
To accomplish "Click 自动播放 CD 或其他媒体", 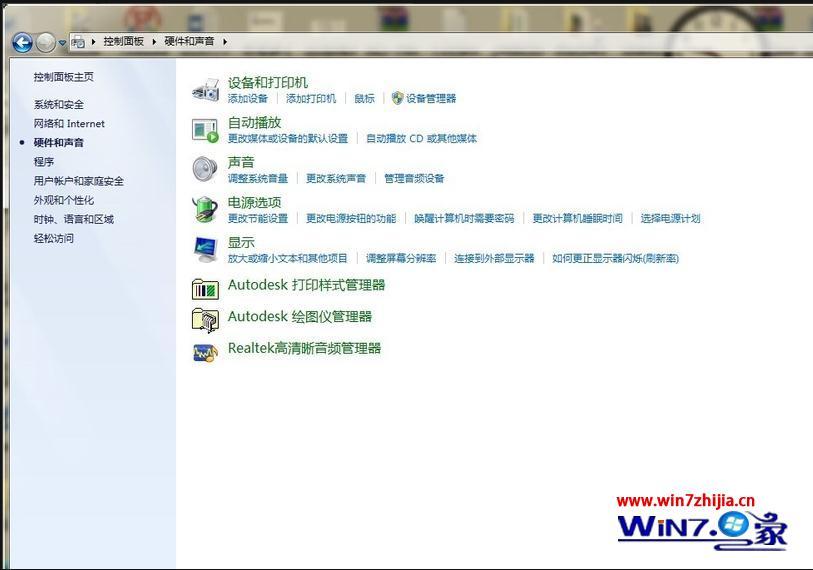I will 422,138.
